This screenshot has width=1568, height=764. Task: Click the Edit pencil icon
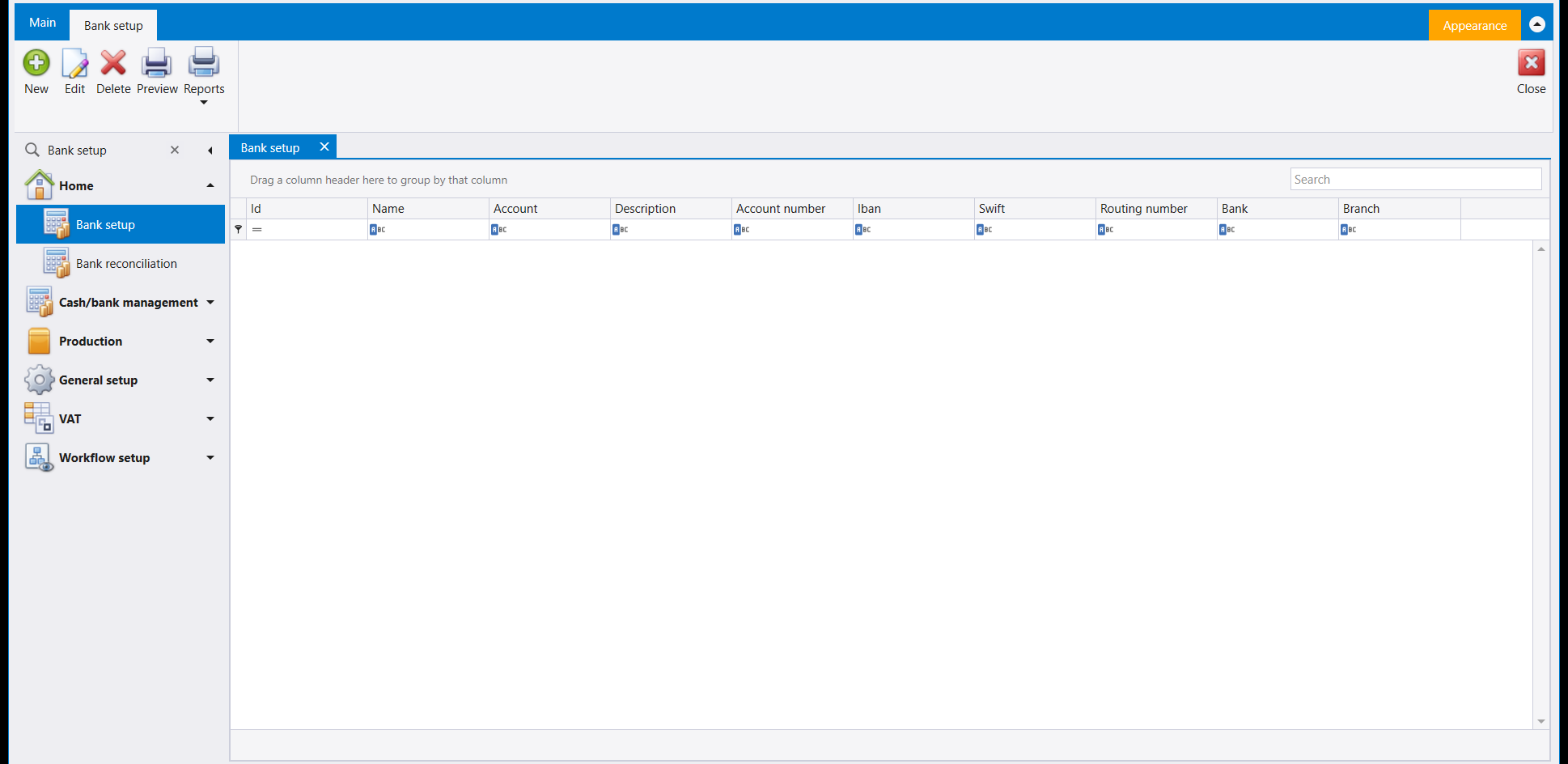pyautogui.click(x=74, y=63)
